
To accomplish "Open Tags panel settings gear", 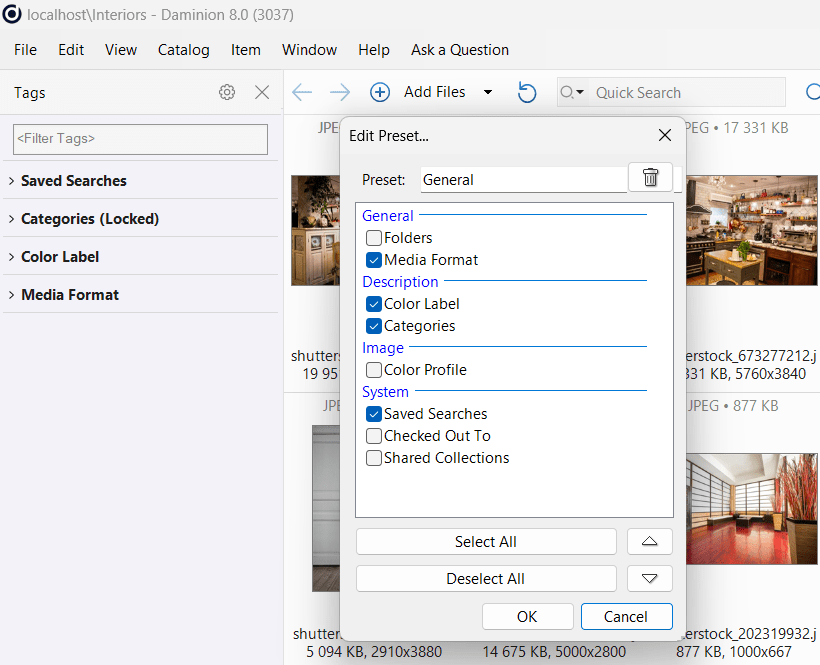I will coord(227,92).
